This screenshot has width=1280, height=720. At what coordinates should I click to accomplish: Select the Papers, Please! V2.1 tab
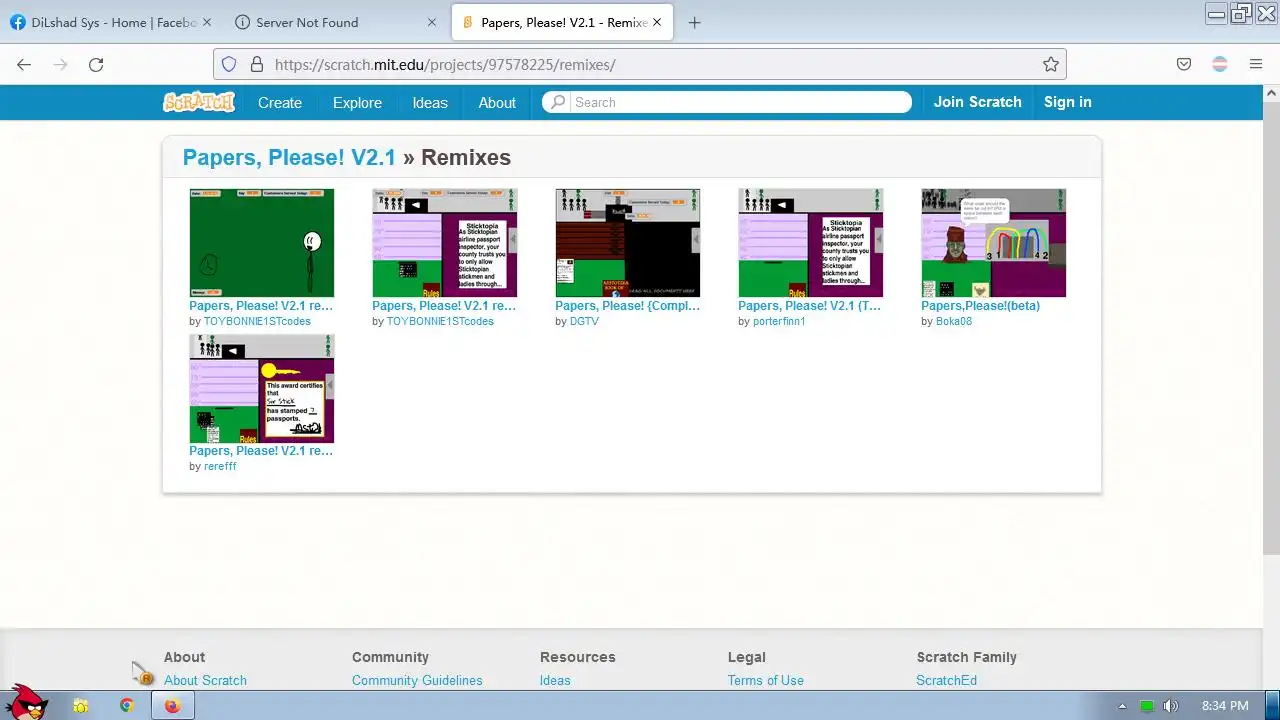tap(561, 22)
